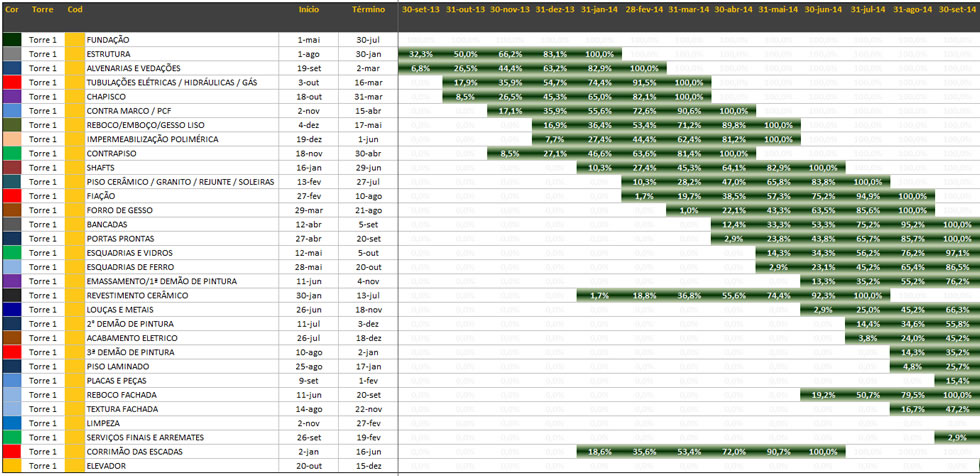980x476 pixels.
Task: Select the 'Torre' column header
Action: click(42, 9)
